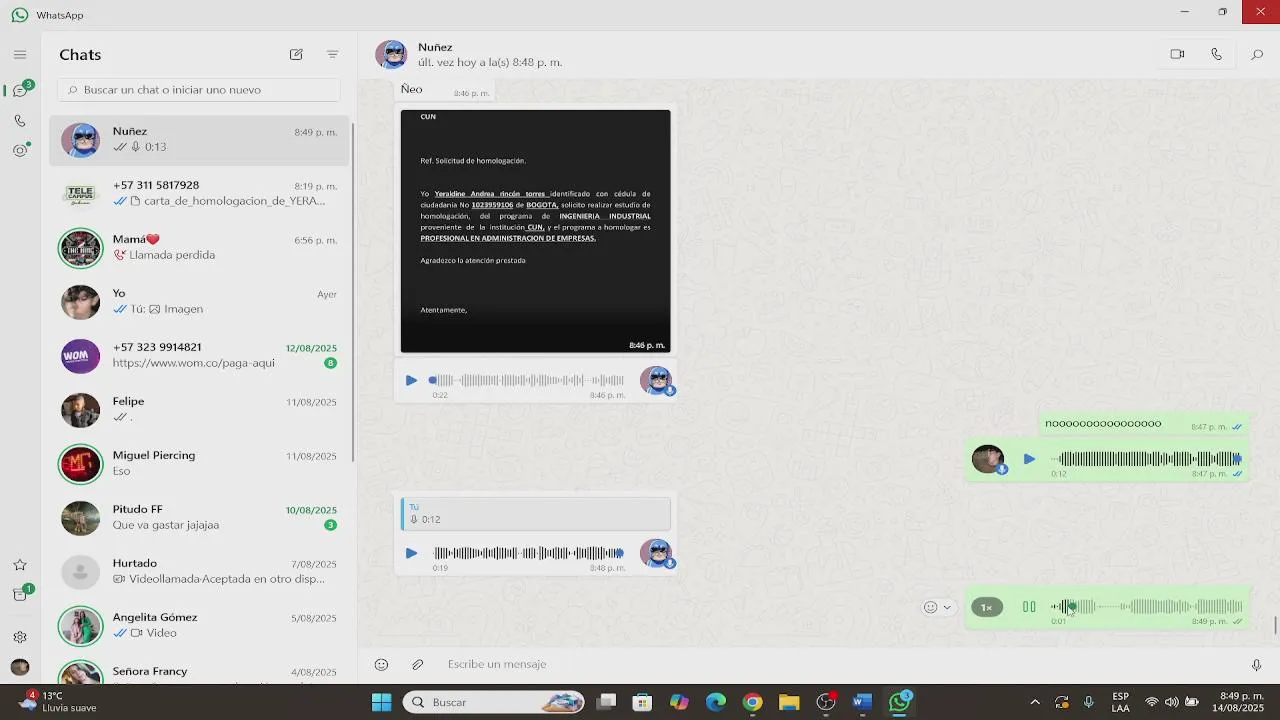Open the Hurtado chat
This screenshot has width=1280, height=720.
pos(199,571)
